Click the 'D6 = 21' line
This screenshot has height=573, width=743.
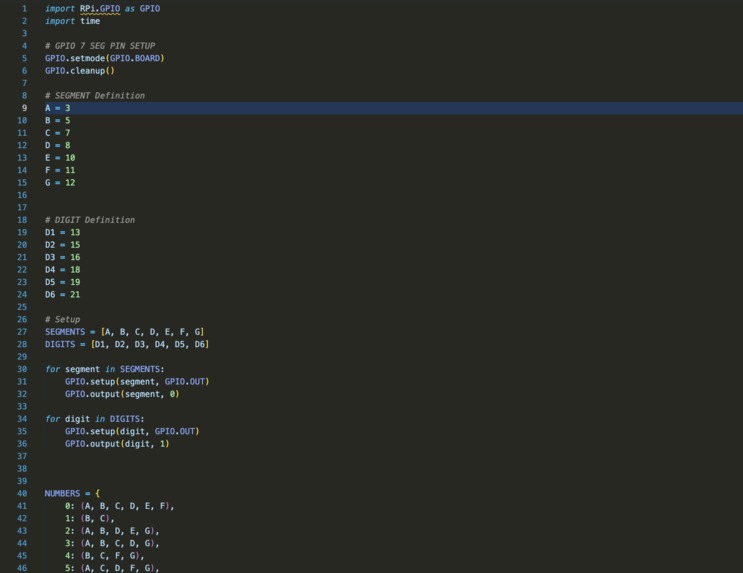click(63, 294)
